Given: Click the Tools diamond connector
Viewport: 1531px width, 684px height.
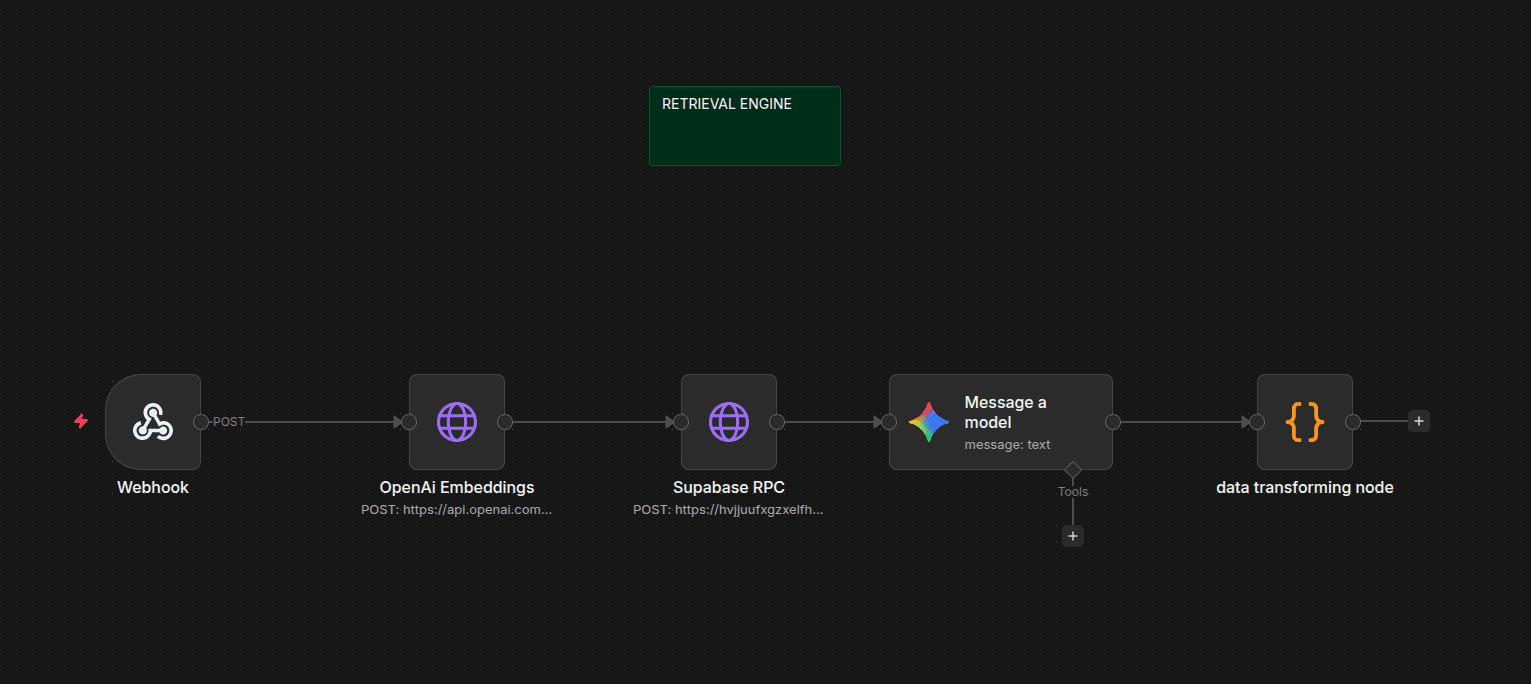Looking at the screenshot, I should pyautogui.click(x=1073, y=469).
